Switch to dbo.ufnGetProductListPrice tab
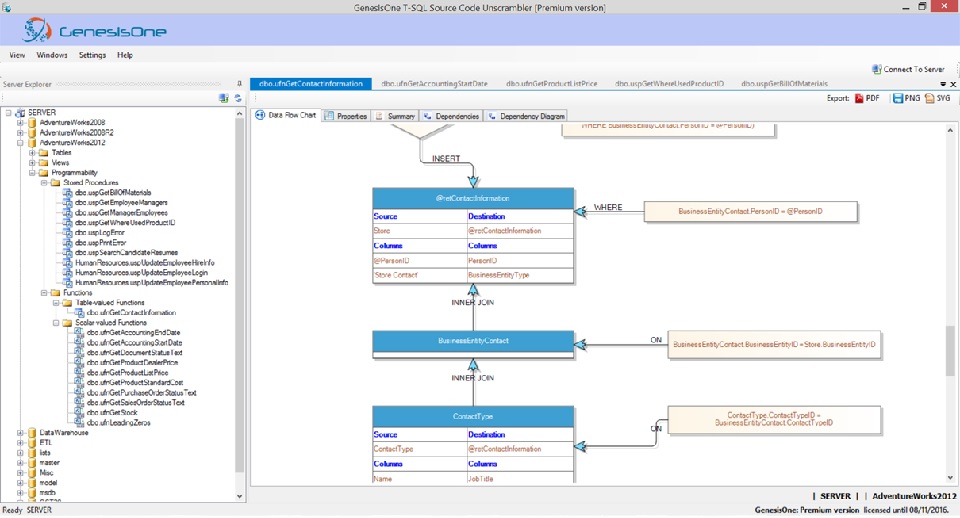 tap(552, 84)
